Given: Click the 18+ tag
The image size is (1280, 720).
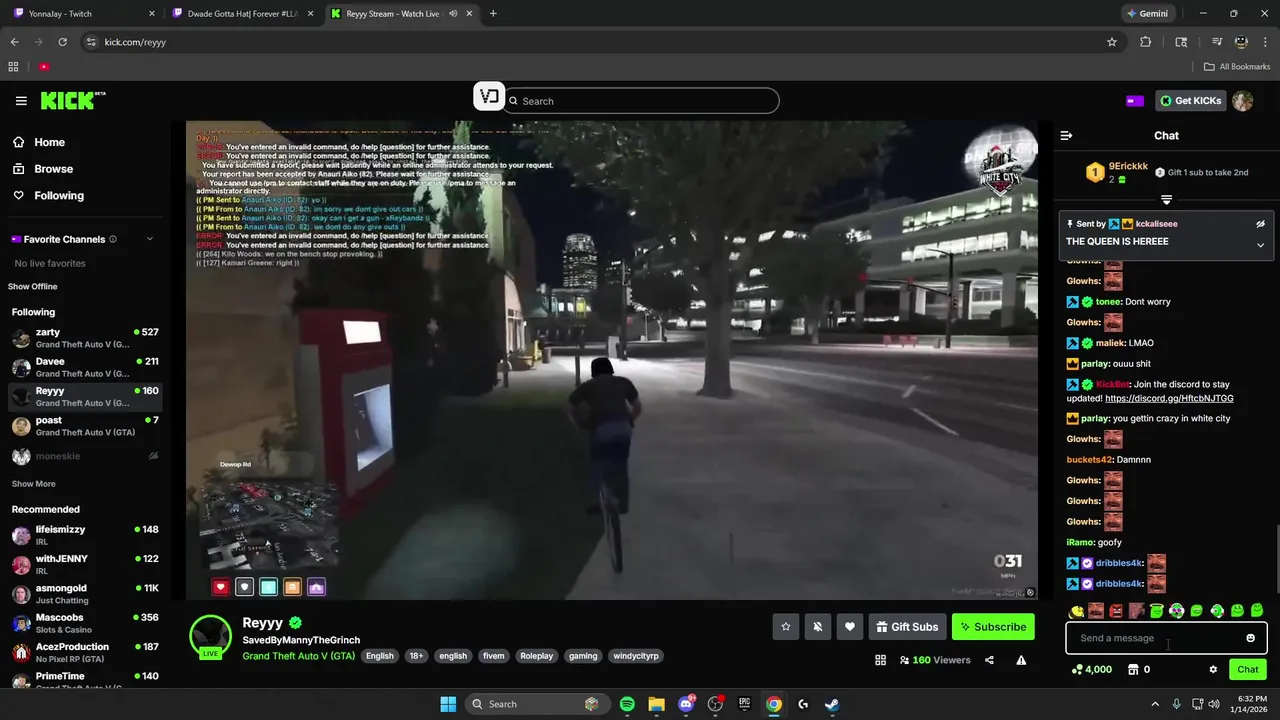Looking at the screenshot, I should [416, 656].
